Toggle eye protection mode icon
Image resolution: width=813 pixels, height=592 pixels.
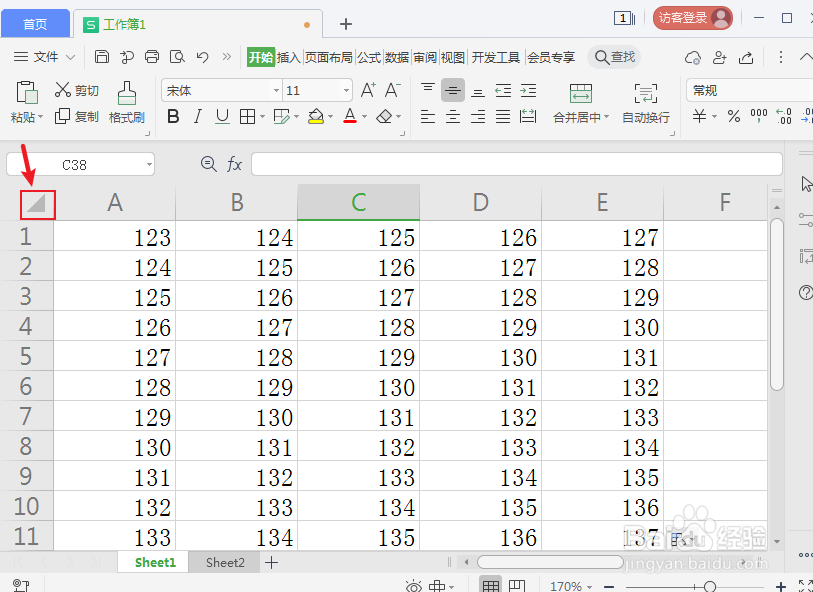tap(413, 586)
